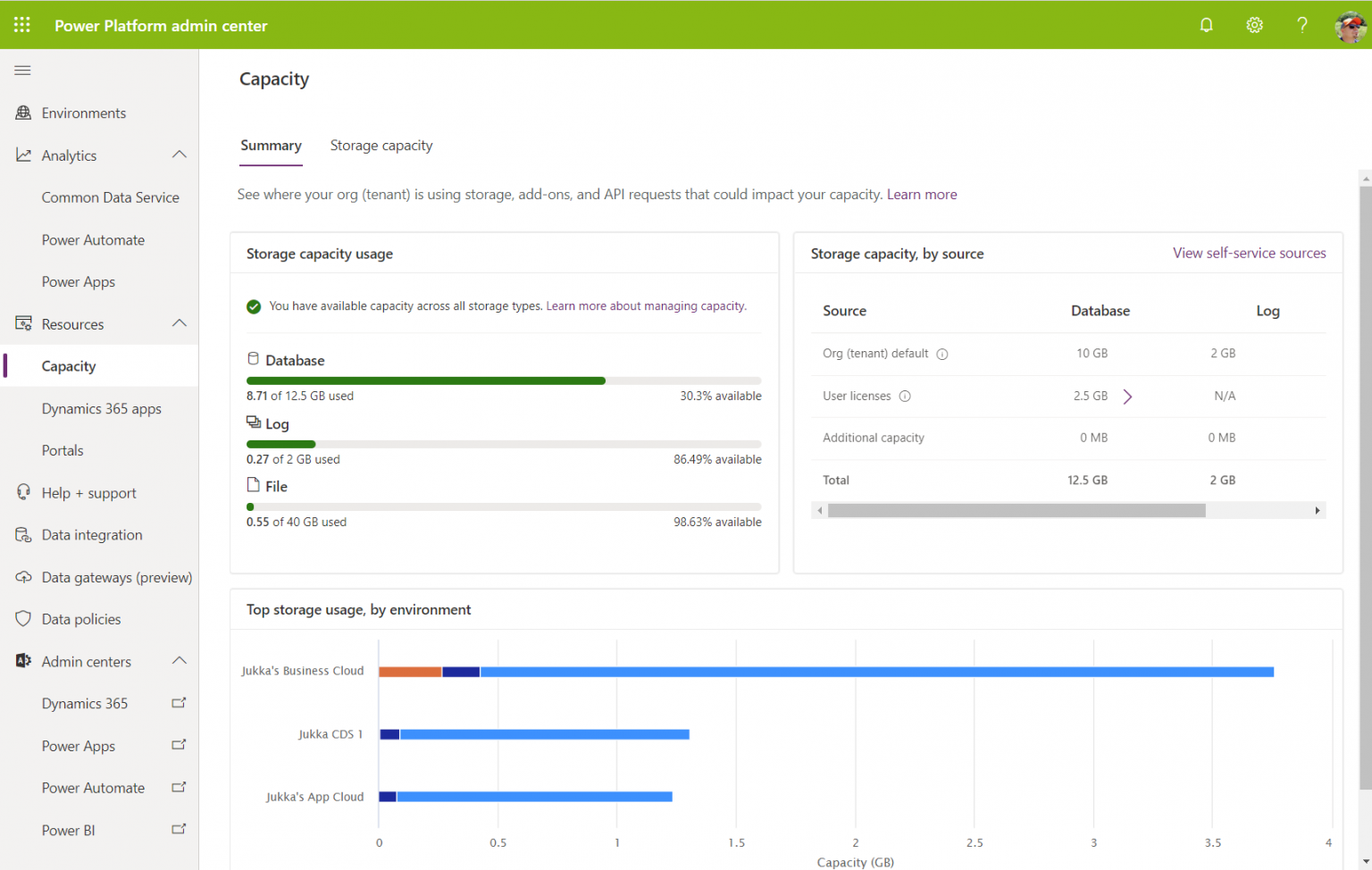
Task: Click the Resources icon in sidebar
Action: pyautogui.click(x=23, y=323)
